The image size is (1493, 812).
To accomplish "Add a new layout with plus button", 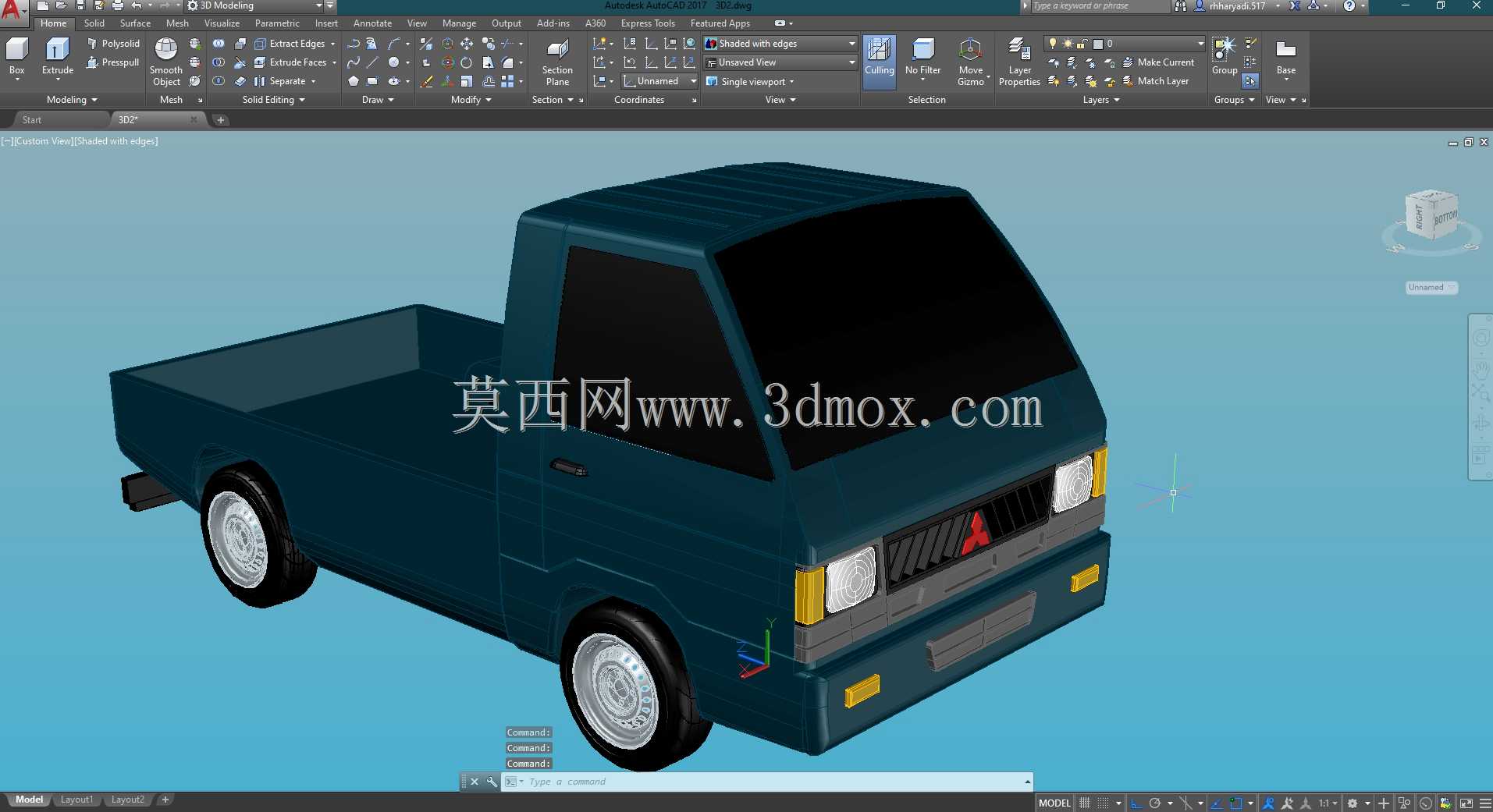I will 165,800.
